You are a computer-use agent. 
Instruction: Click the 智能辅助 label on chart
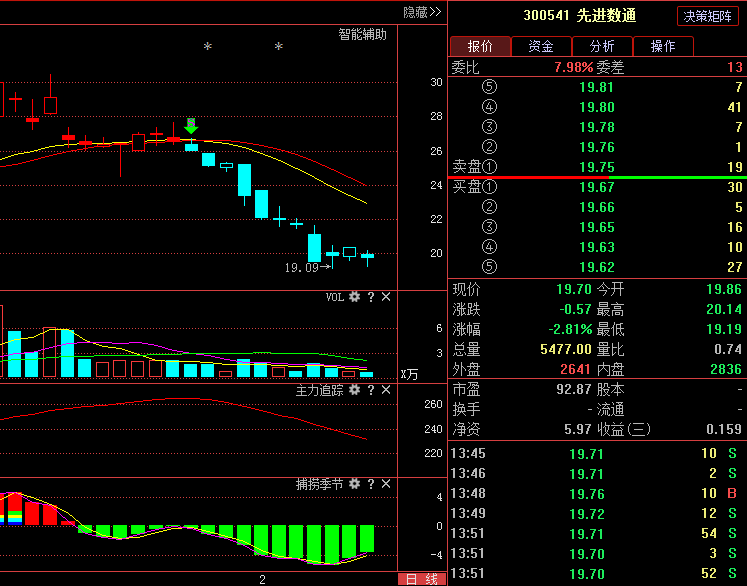[x=362, y=35]
